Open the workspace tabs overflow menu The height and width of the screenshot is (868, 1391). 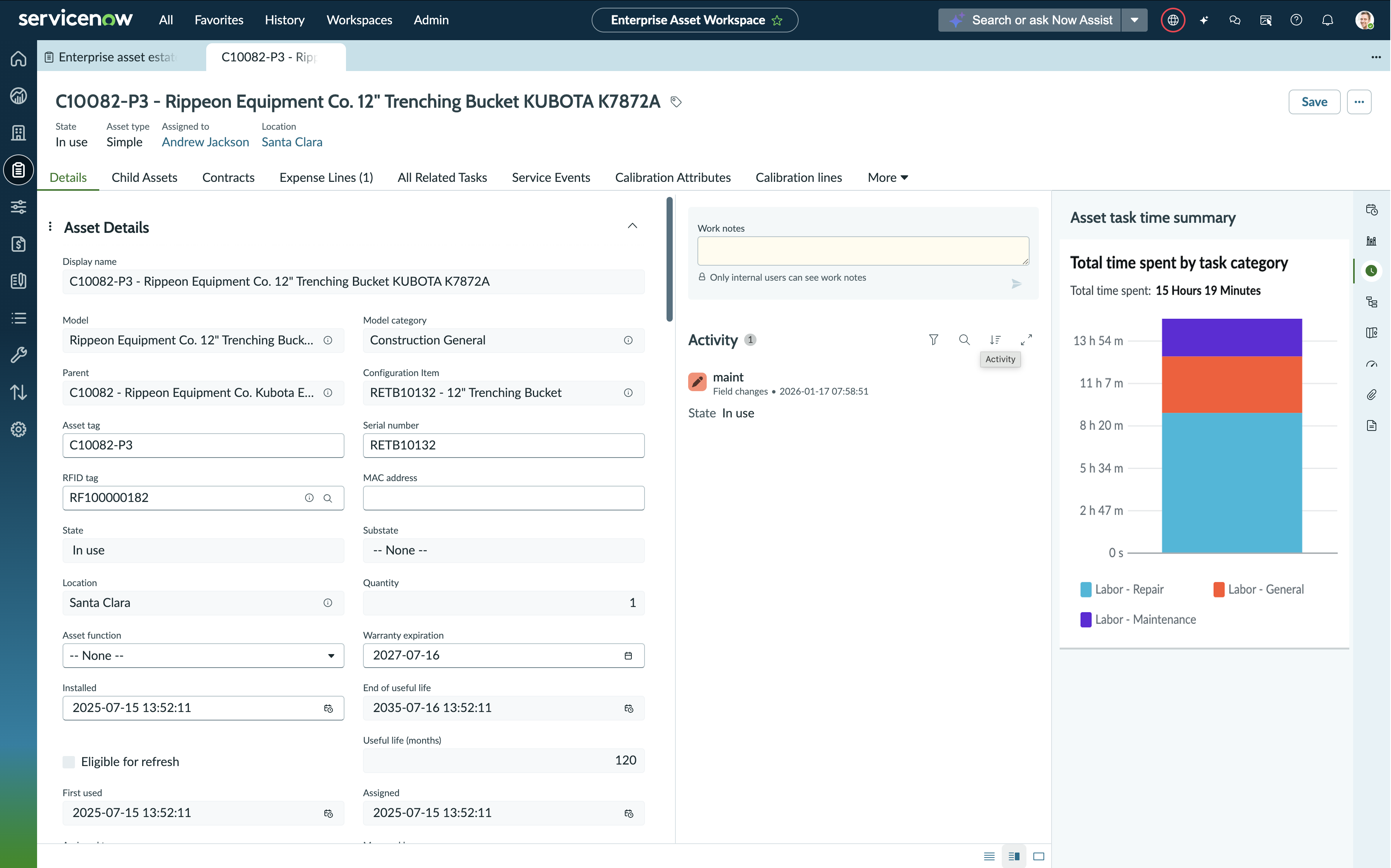tap(1376, 57)
